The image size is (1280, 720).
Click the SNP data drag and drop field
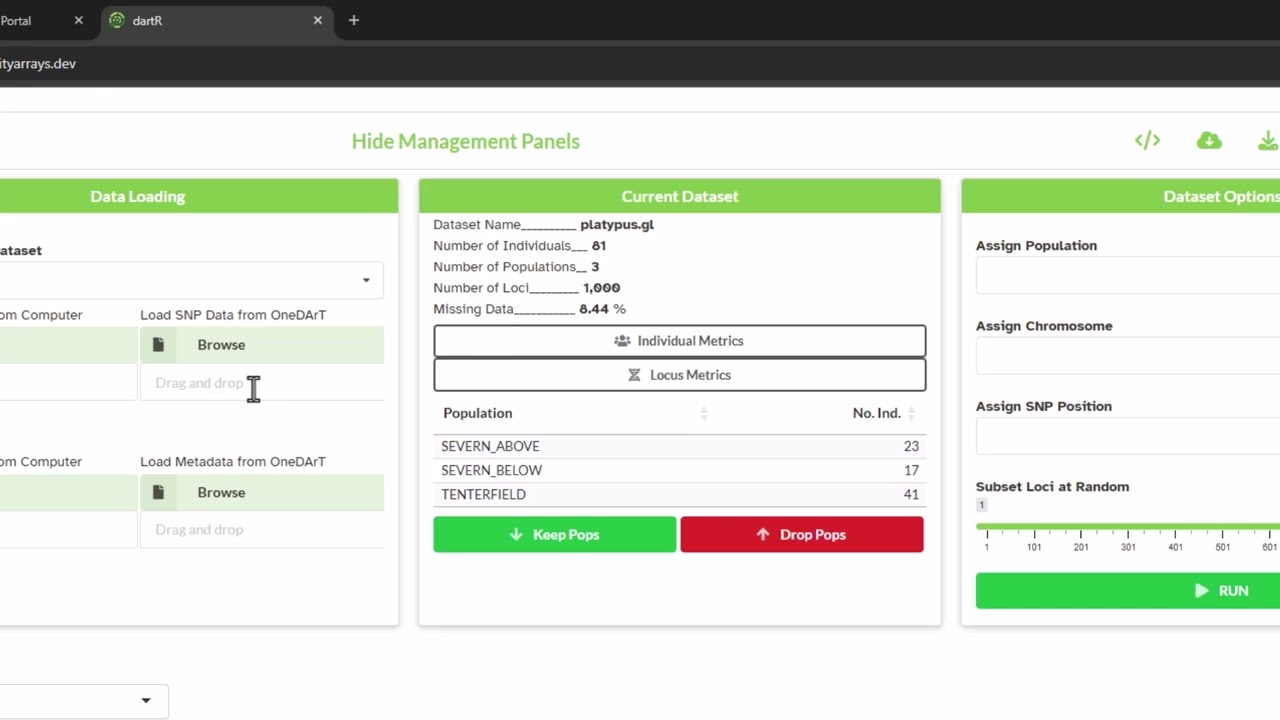[x=262, y=383]
